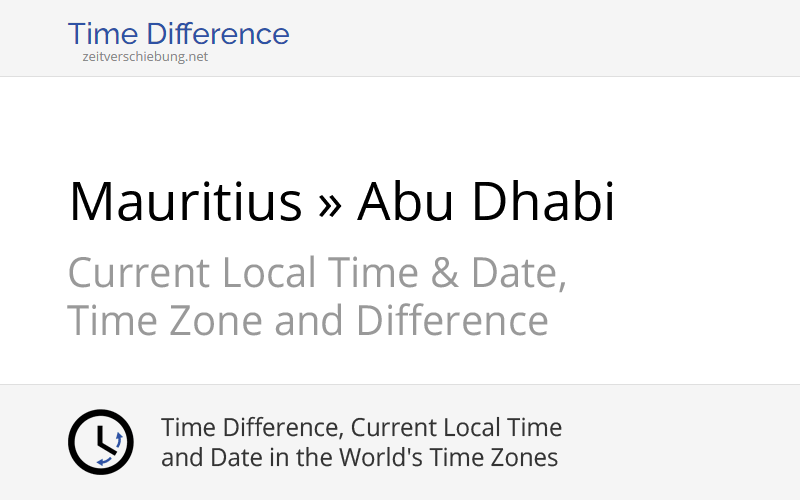This screenshot has height=500, width=800.
Task: Click the » separator in the heading
Action: [x=330, y=202]
